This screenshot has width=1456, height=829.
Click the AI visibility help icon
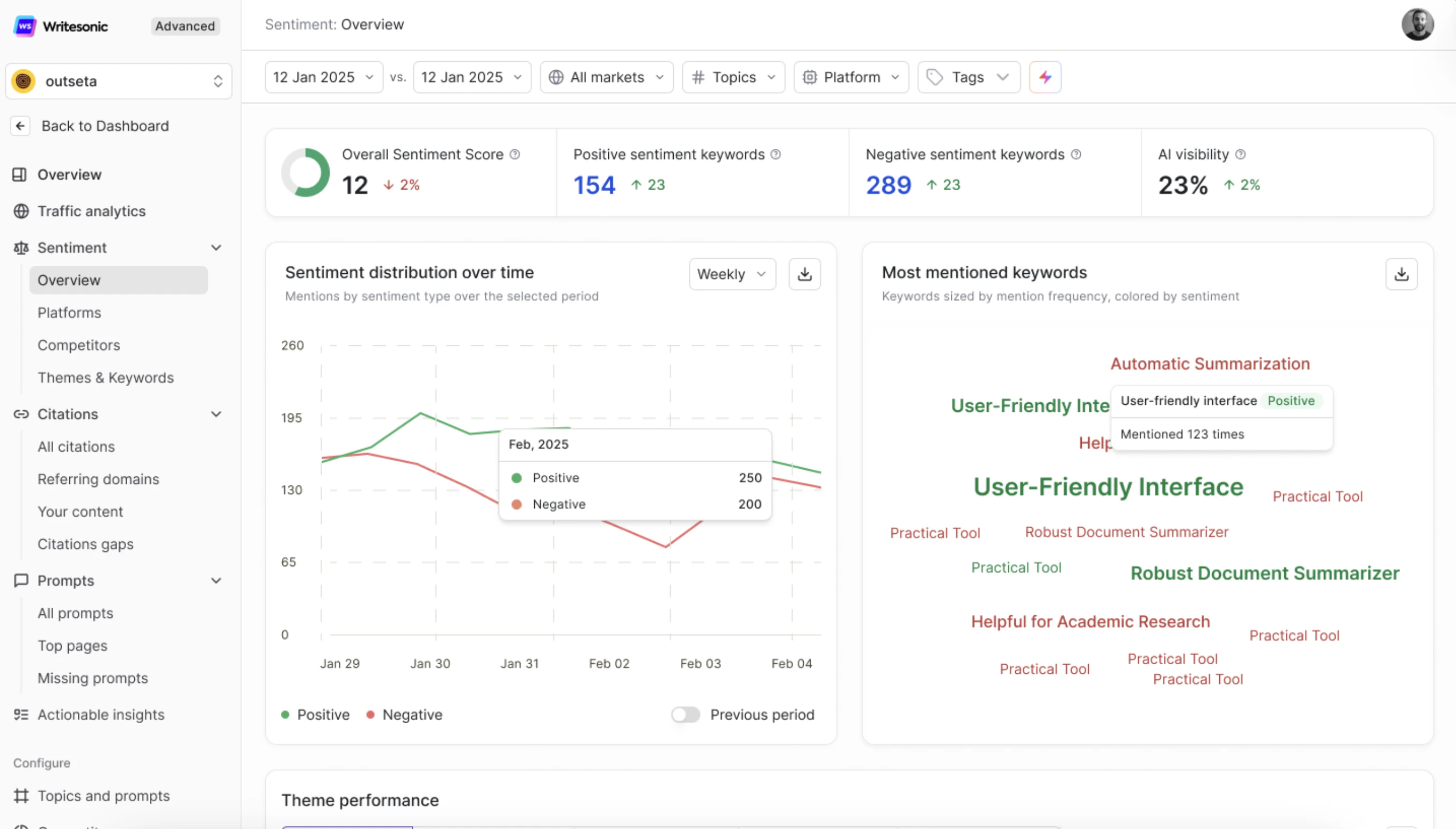1241,154
